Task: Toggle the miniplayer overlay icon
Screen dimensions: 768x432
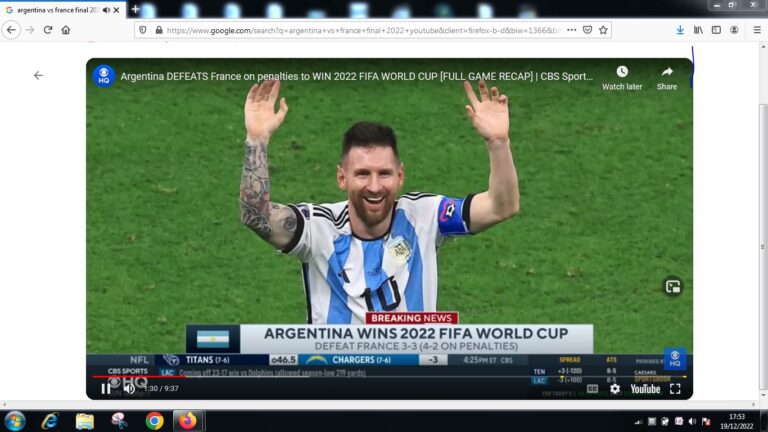Action: [x=672, y=287]
